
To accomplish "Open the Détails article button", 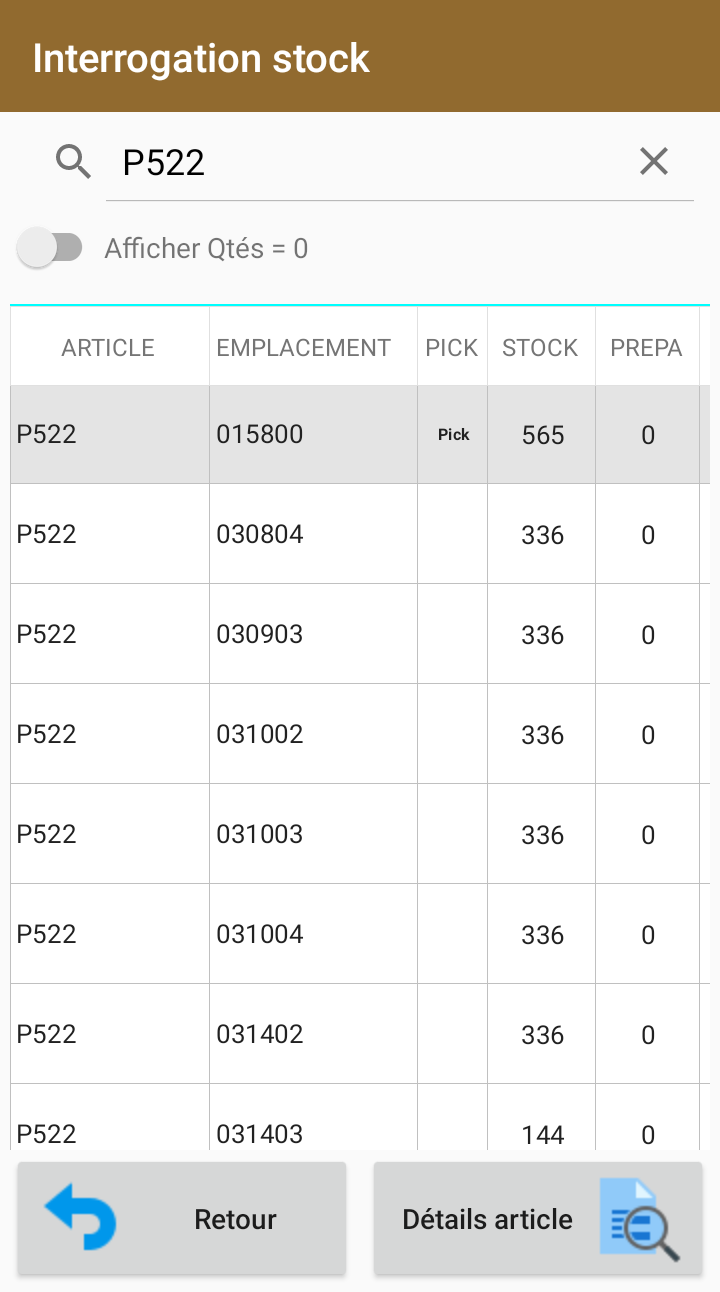I will coord(538,1219).
